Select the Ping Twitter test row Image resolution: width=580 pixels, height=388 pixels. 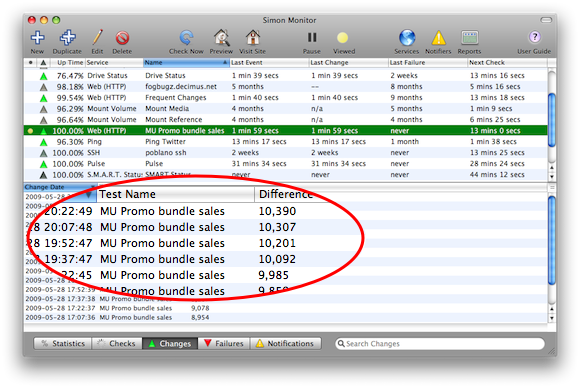[285, 142]
